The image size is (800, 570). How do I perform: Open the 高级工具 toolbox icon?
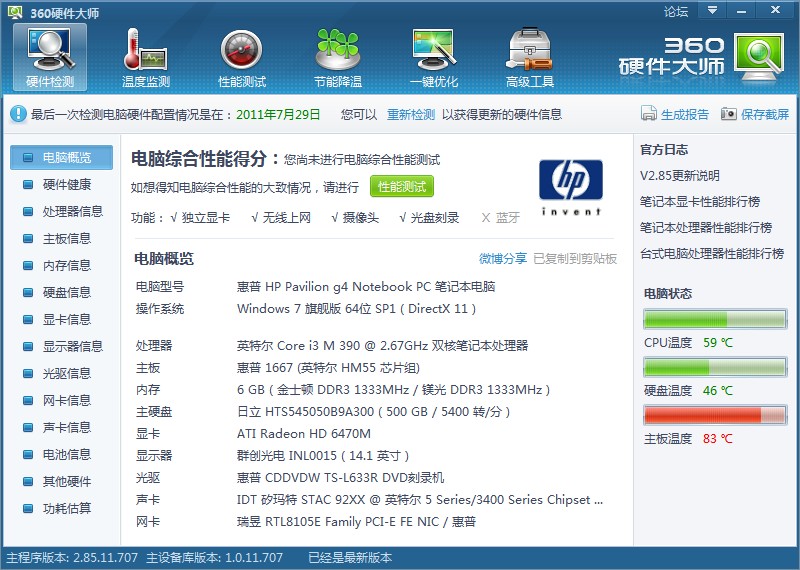point(530,57)
